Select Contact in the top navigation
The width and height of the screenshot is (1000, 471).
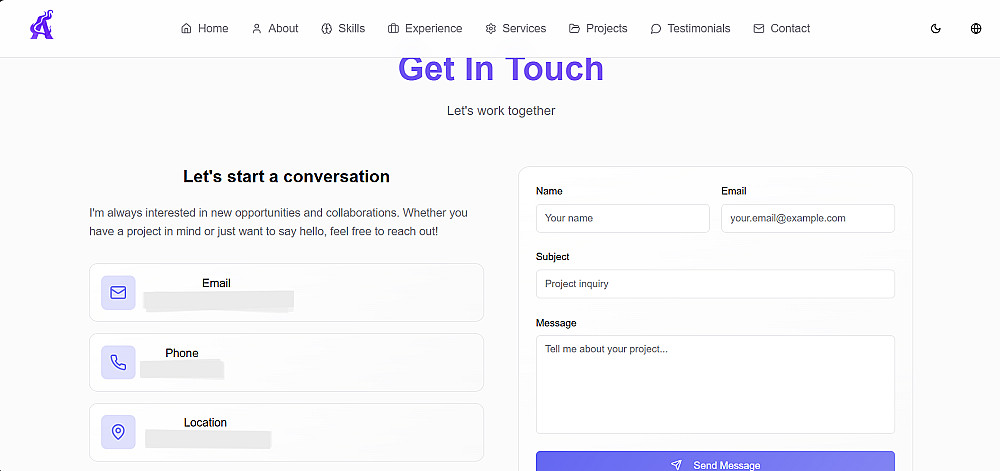781,28
